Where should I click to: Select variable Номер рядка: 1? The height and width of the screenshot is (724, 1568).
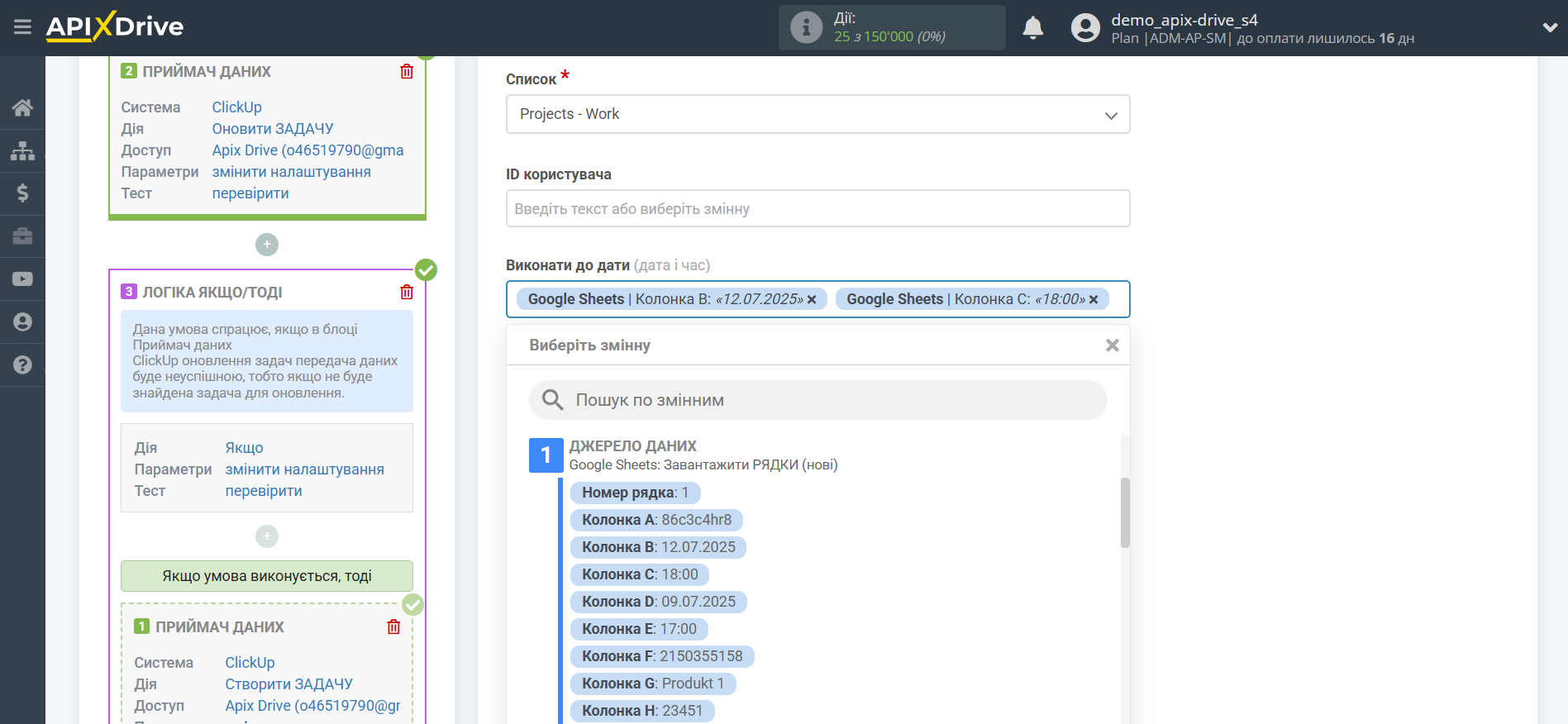[635, 493]
